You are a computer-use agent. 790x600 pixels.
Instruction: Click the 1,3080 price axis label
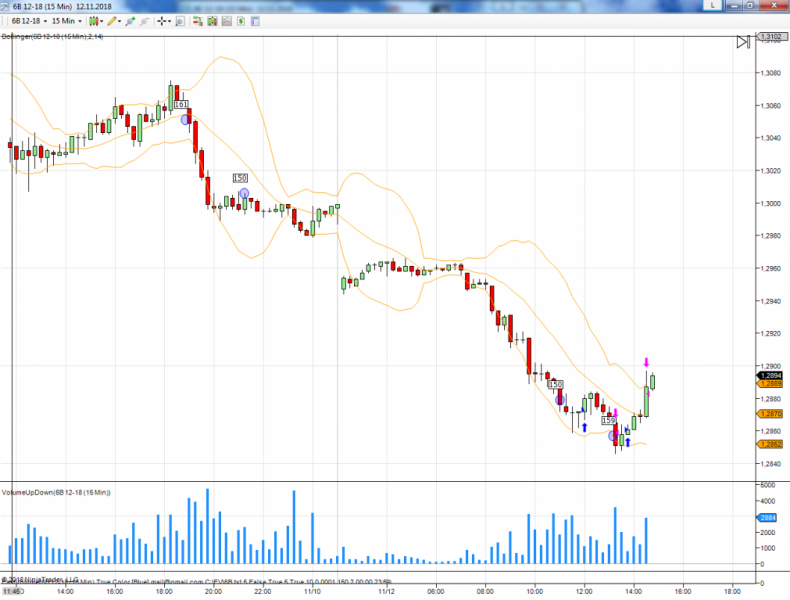[771, 73]
